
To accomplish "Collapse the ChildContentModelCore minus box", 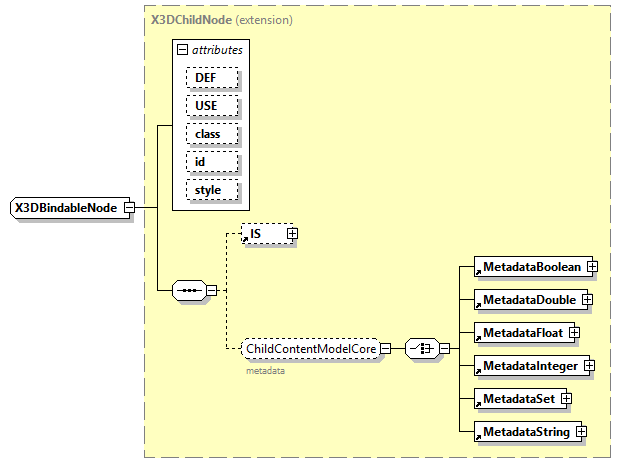I will (385, 349).
